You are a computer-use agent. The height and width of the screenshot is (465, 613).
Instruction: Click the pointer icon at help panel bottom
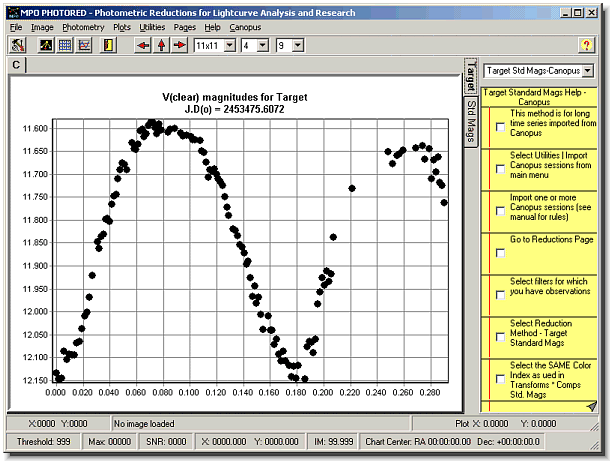click(591, 406)
